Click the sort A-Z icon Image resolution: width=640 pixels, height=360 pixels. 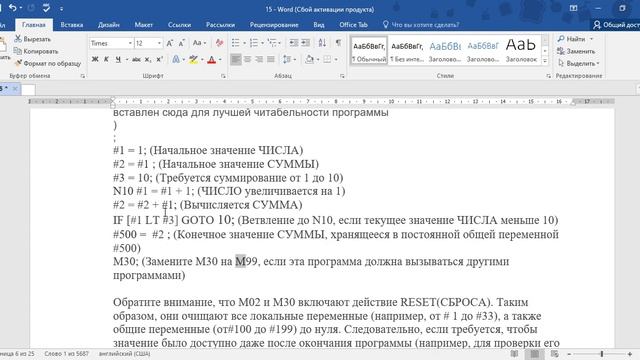[322, 43]
